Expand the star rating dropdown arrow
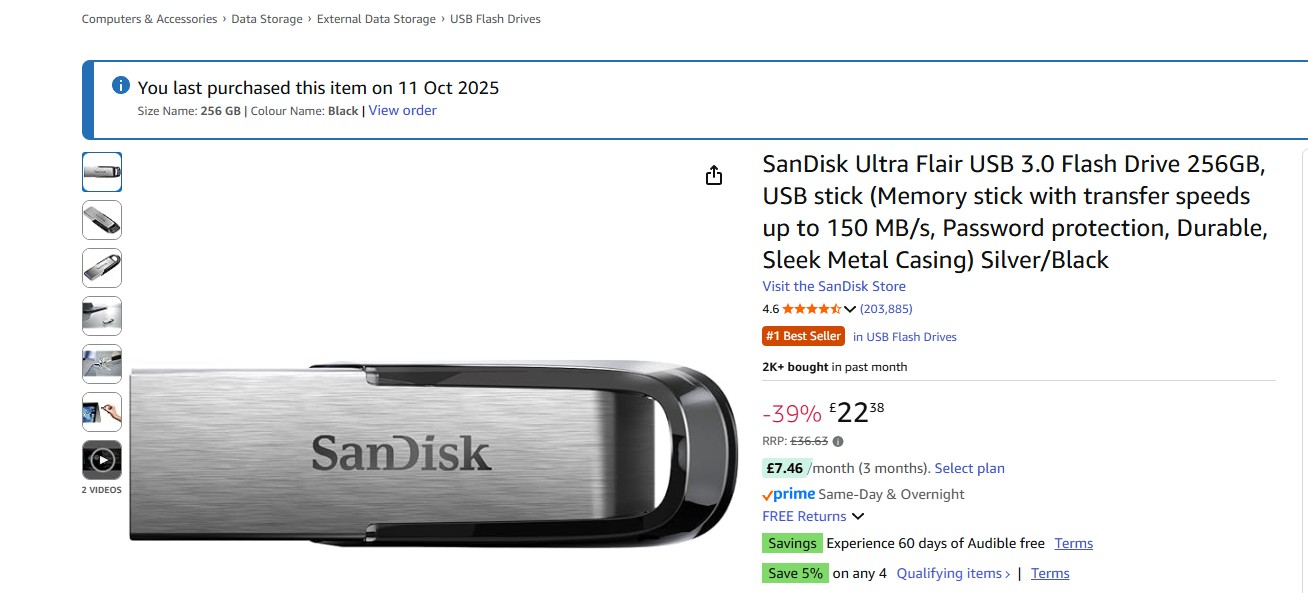 click(850, 309)
